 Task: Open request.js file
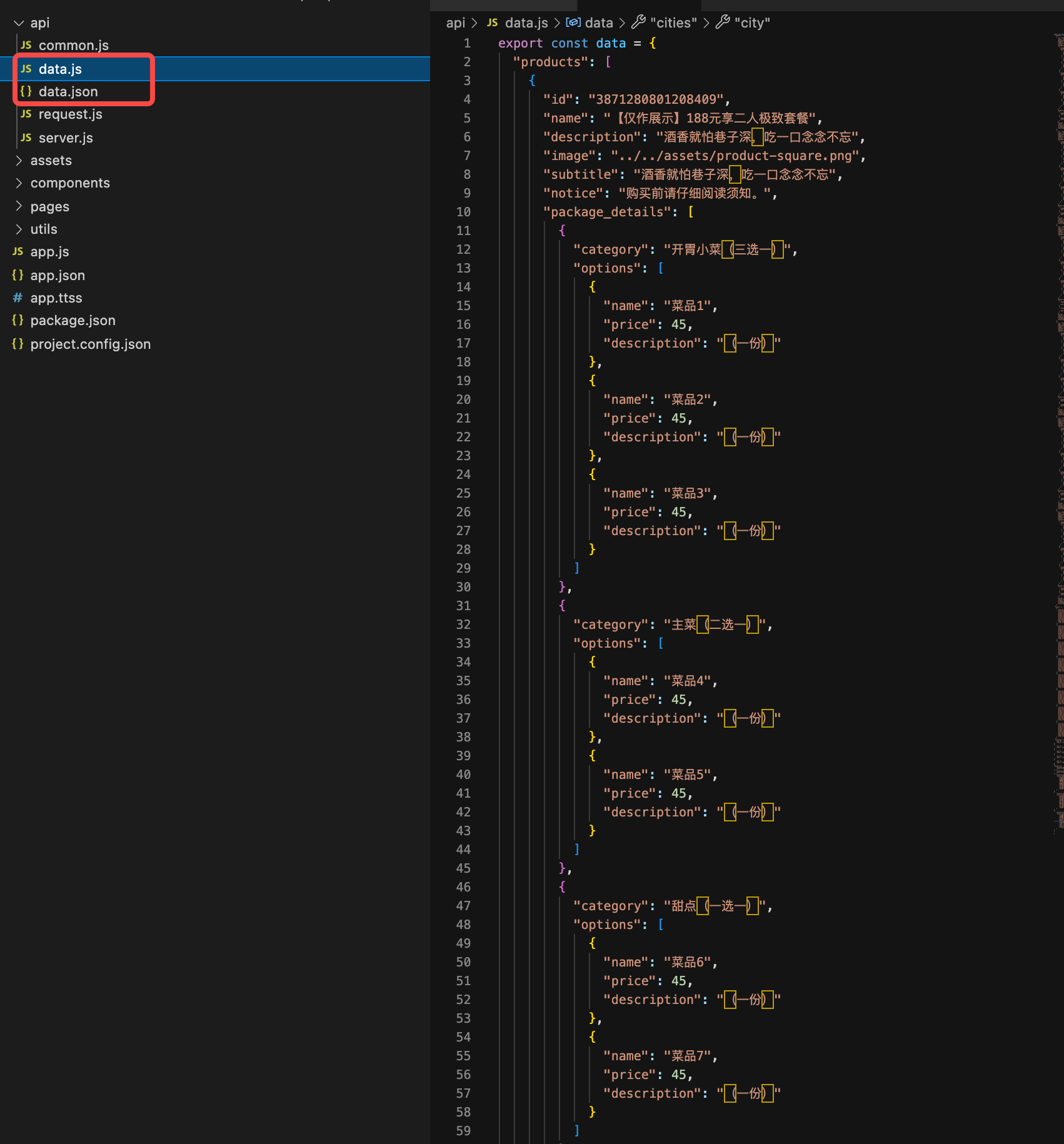[70, 114]
